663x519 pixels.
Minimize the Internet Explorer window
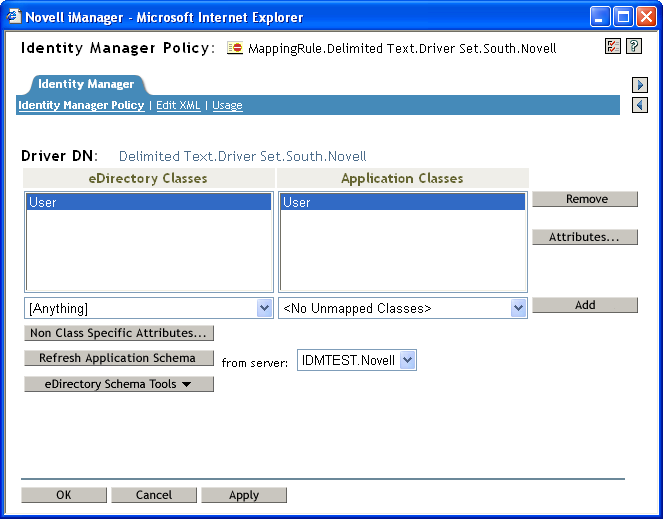(x=599, y=17)
